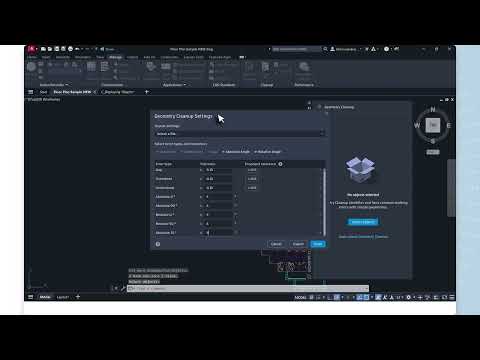Viewport: 480px width, 360px height.
Task: Click the navigation bar on right edge
Action: (x=451, y=188)
